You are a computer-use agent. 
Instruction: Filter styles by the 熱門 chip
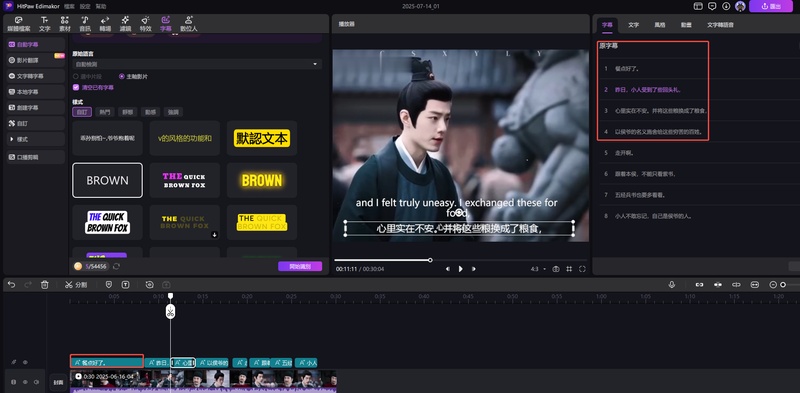click(104, 112)
